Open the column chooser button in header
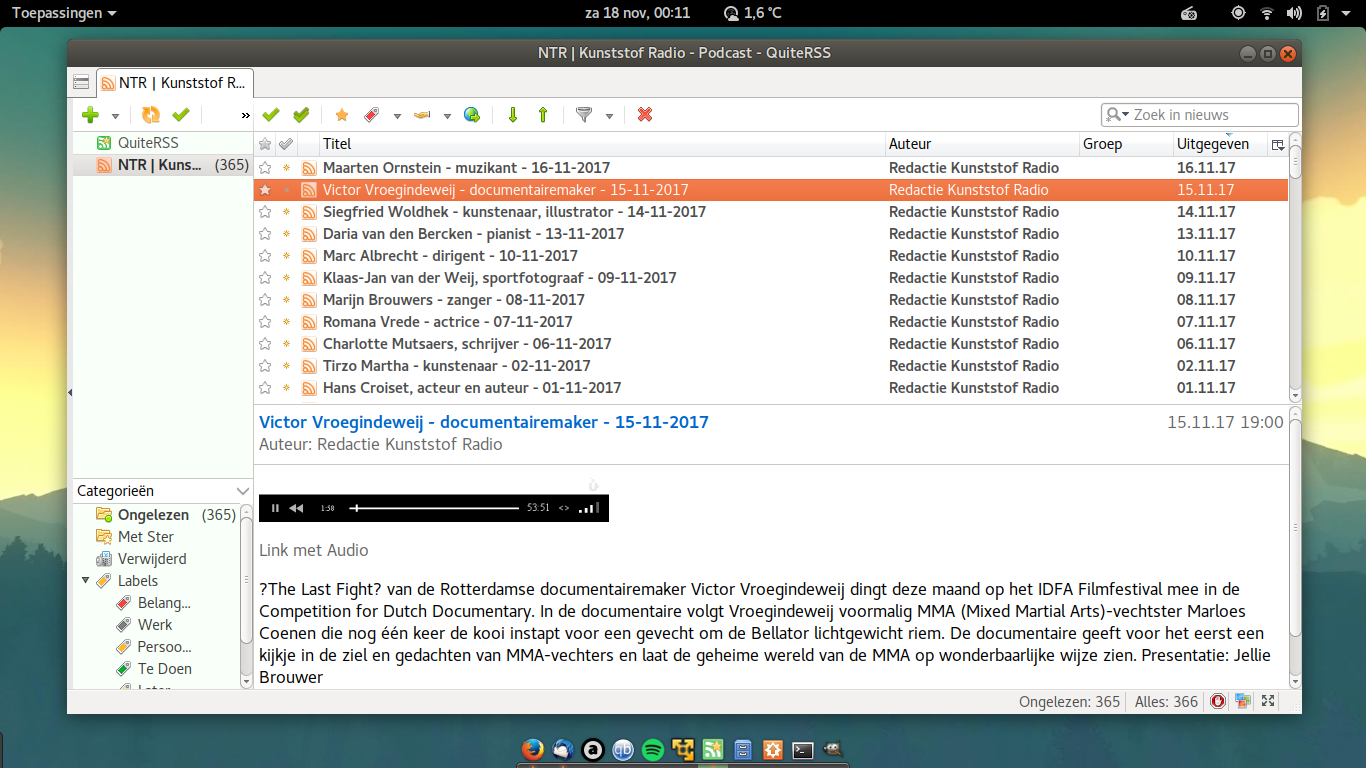 click(1278, 144)
